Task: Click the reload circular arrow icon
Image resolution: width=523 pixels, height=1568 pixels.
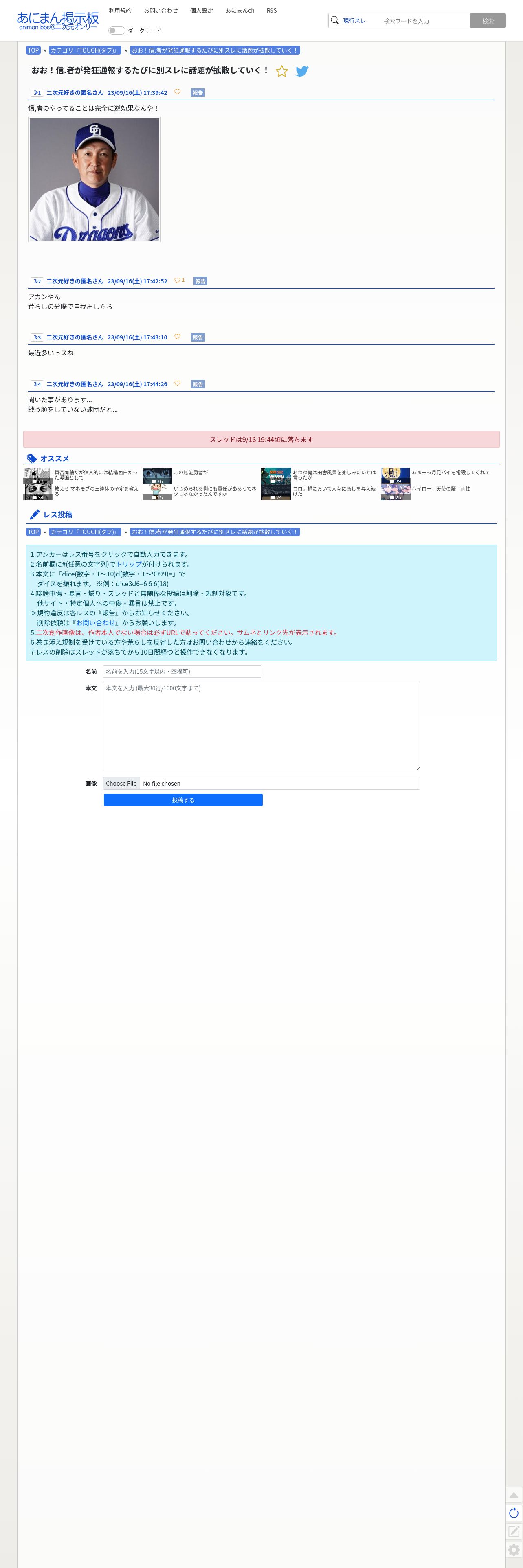Action: [514, 1513]
